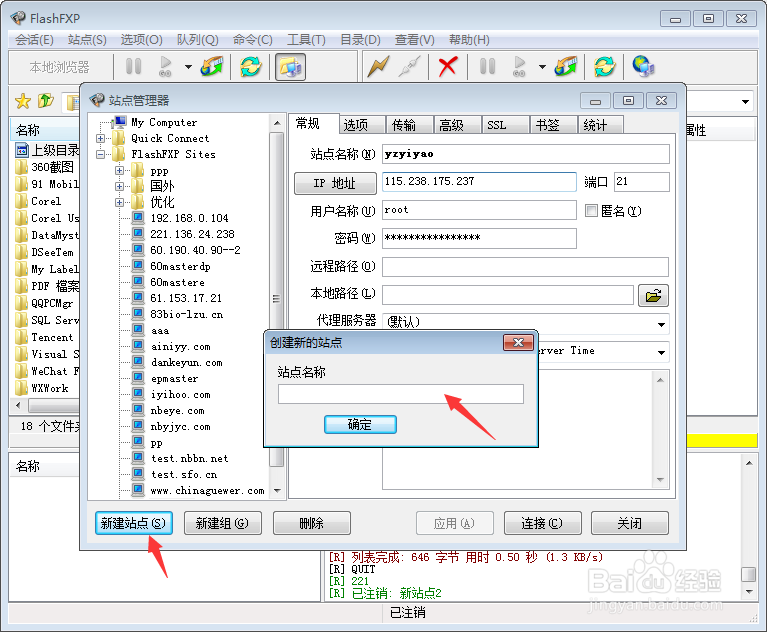Click the red X abort icon

click(x=448, y=66)
